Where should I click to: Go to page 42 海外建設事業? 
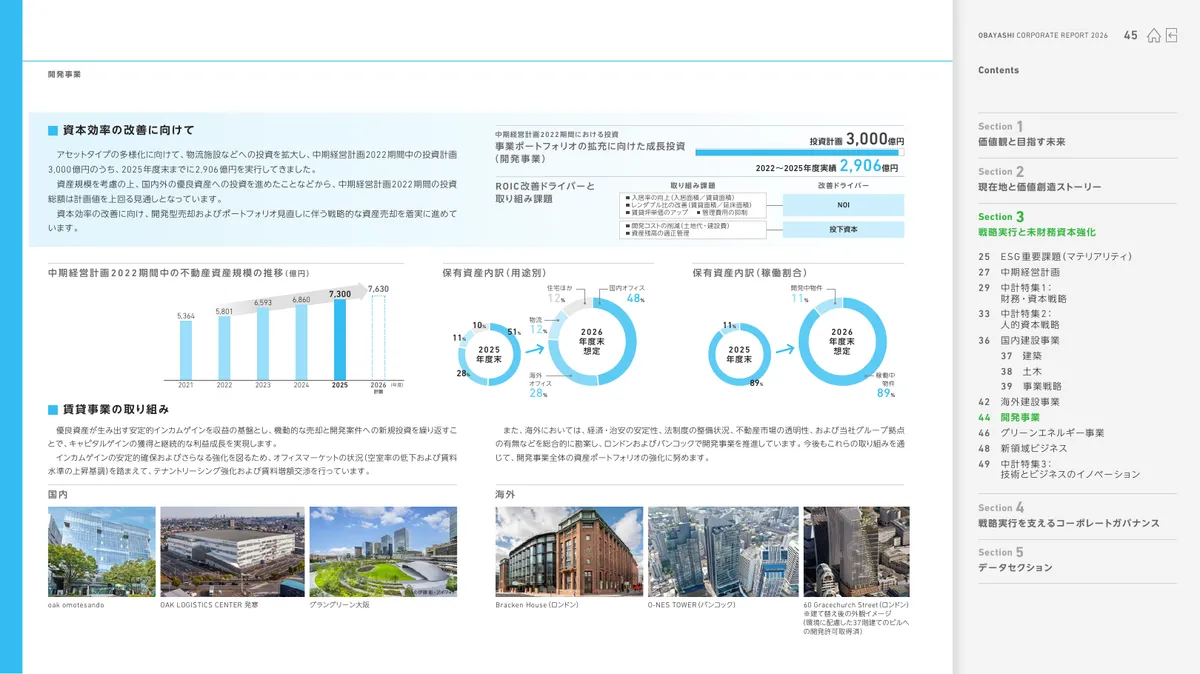pyautogui.click(x=1019, y=402)
